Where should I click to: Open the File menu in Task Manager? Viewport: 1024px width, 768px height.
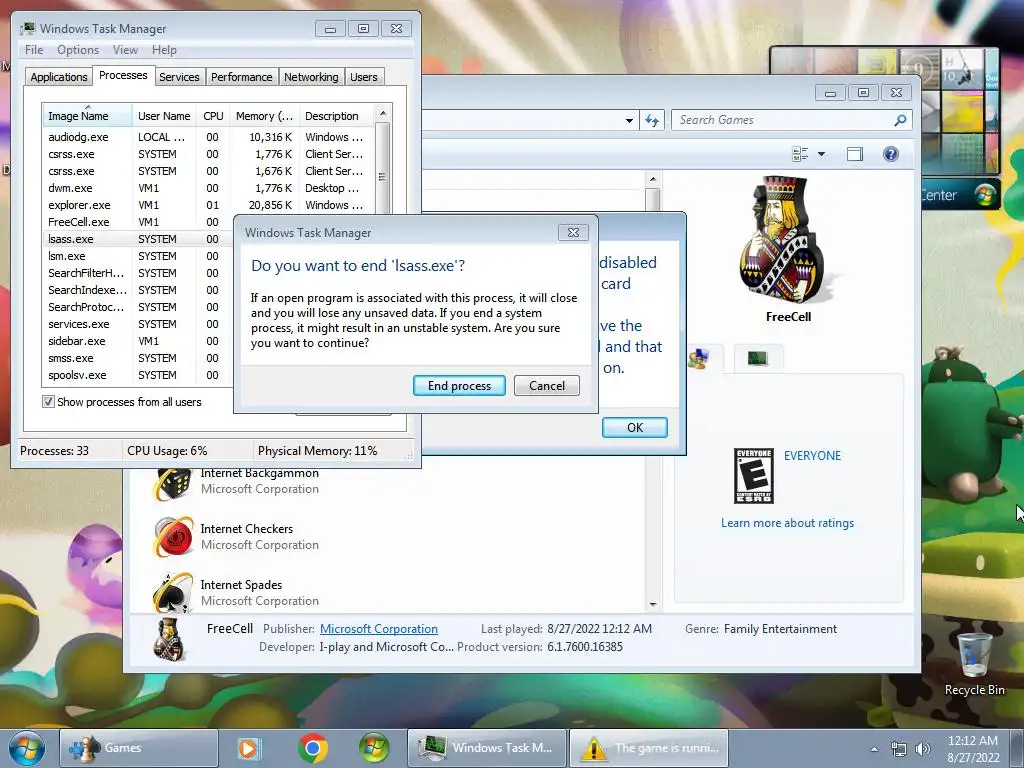point(34,50)
